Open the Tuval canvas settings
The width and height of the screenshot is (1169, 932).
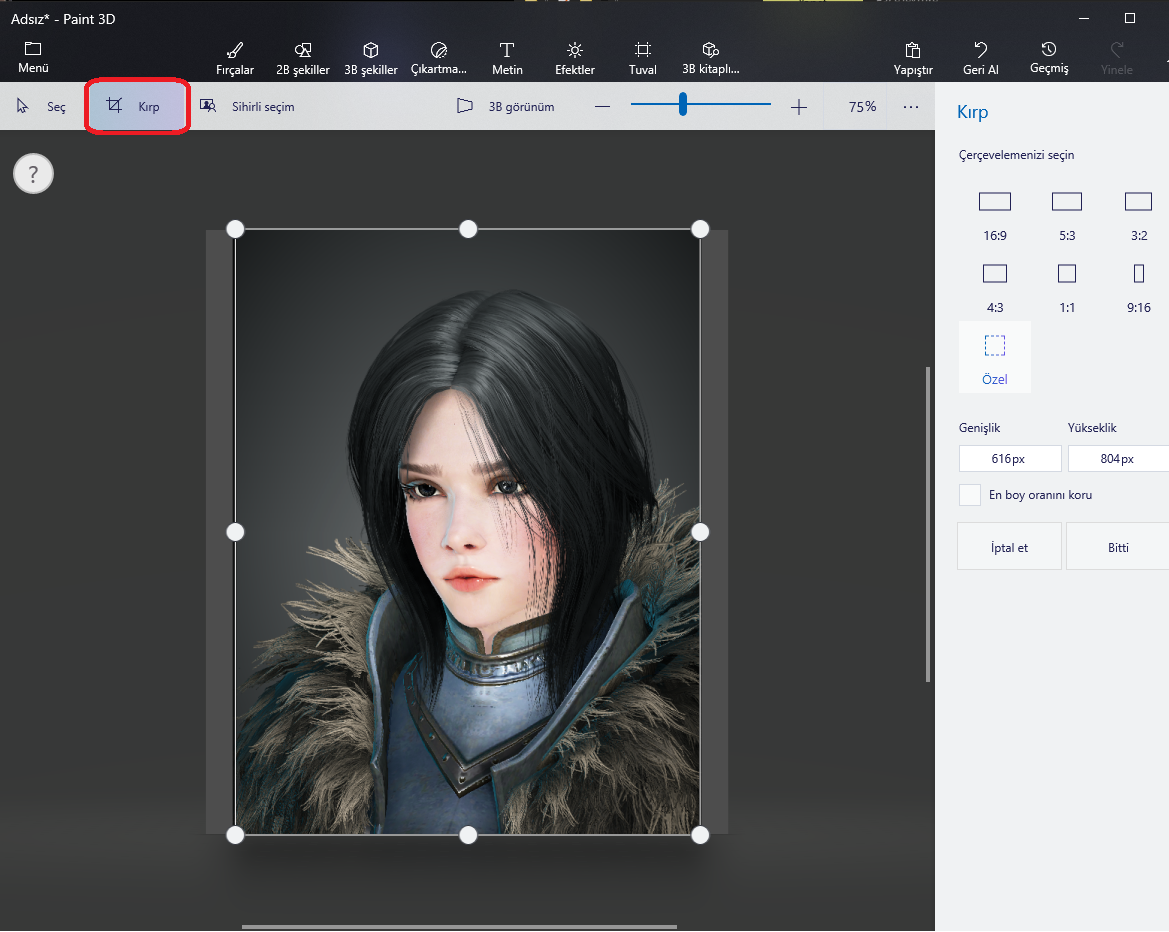(x=643, y=58)
